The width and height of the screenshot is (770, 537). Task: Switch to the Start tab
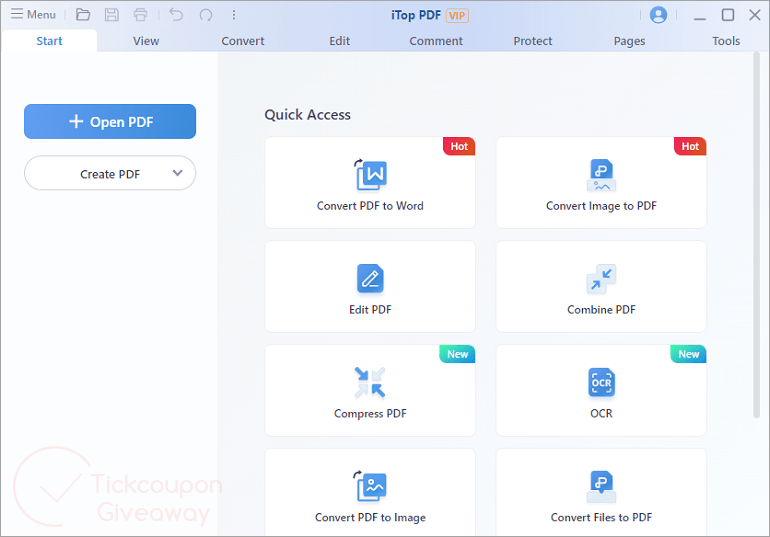(49, 41)
